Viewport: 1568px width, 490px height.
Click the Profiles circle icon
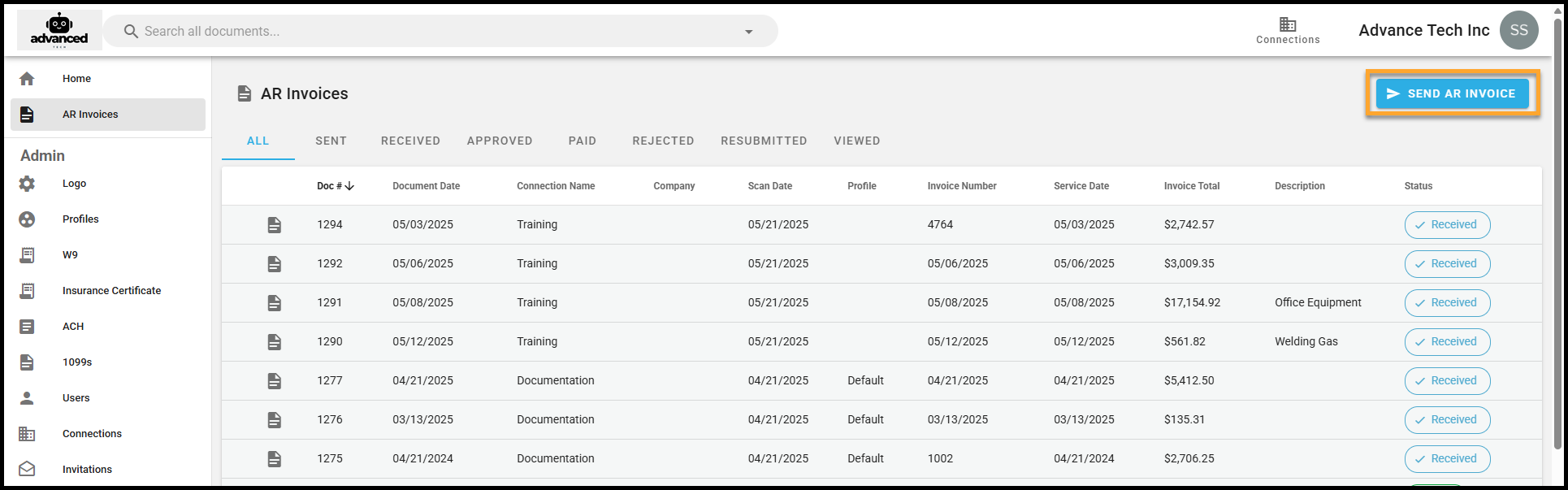tap(27, 219)
